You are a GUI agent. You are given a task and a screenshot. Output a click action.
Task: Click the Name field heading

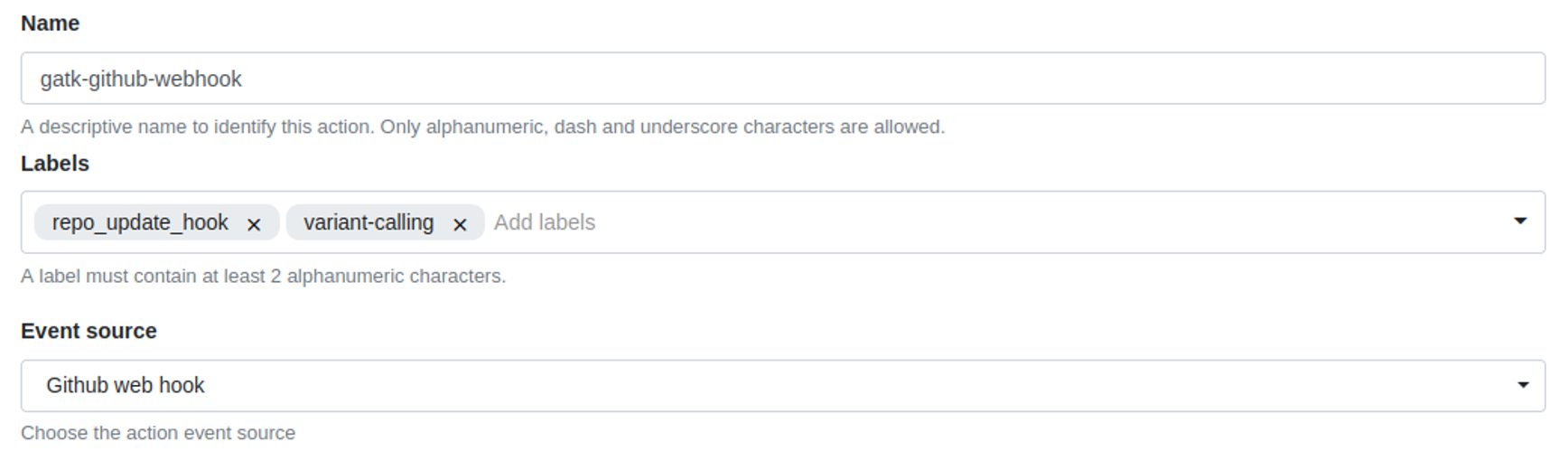[x=51, y=23]
